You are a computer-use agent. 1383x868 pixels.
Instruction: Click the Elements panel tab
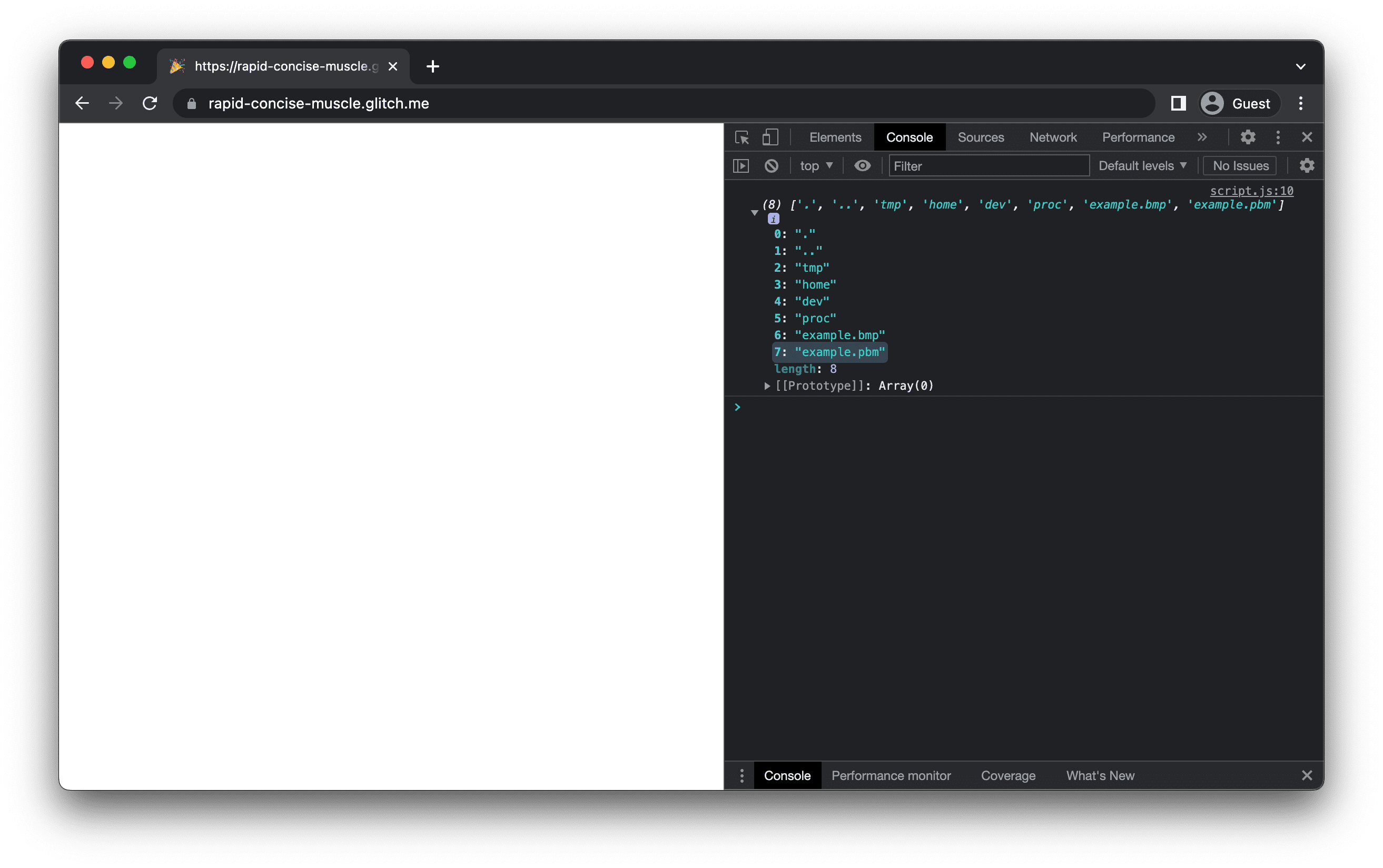835,137
